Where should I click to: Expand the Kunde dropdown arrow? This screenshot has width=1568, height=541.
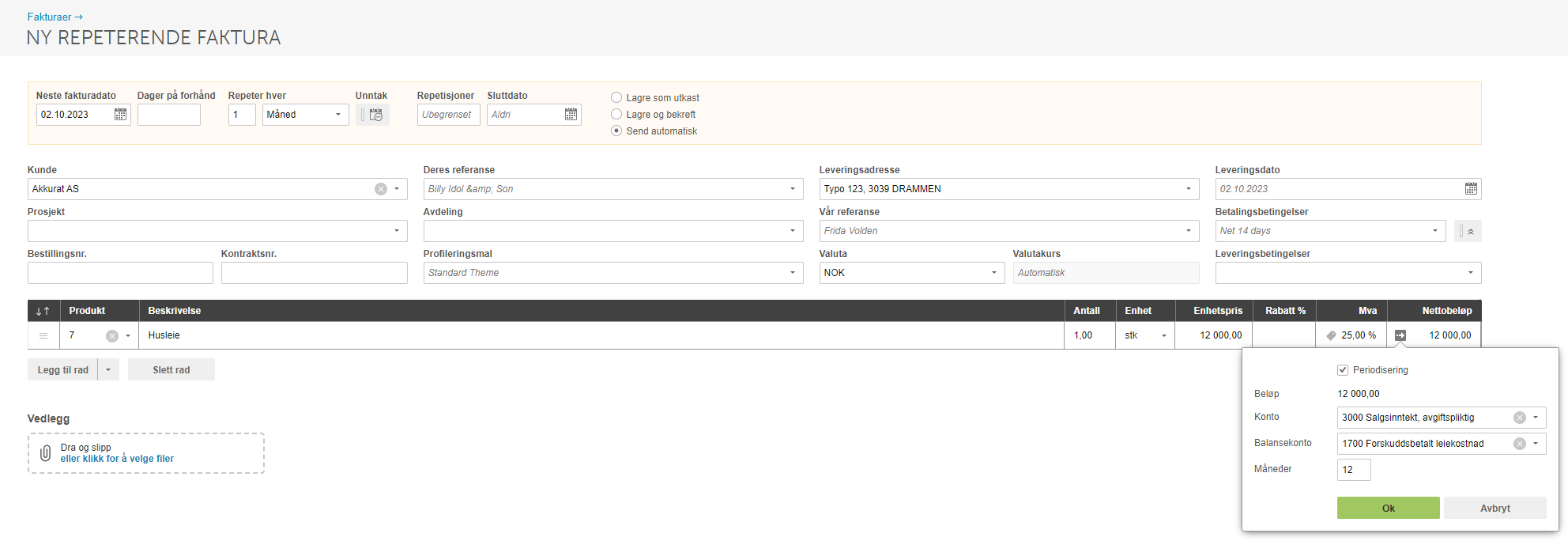tap(397, 189)
